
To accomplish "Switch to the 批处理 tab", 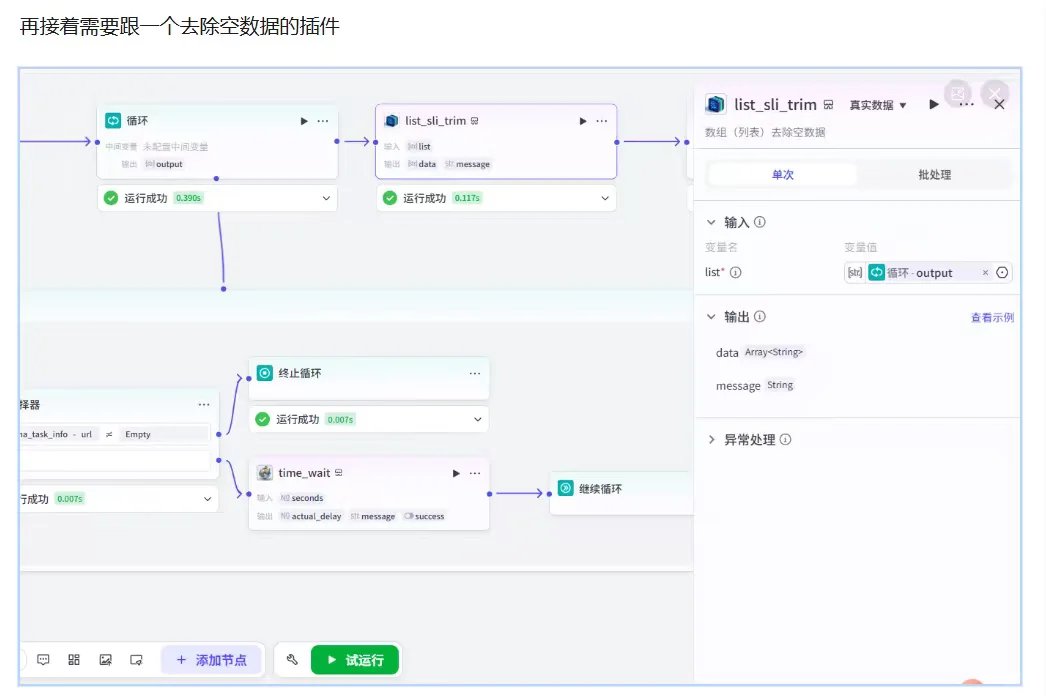I will [x=935, y=174].
